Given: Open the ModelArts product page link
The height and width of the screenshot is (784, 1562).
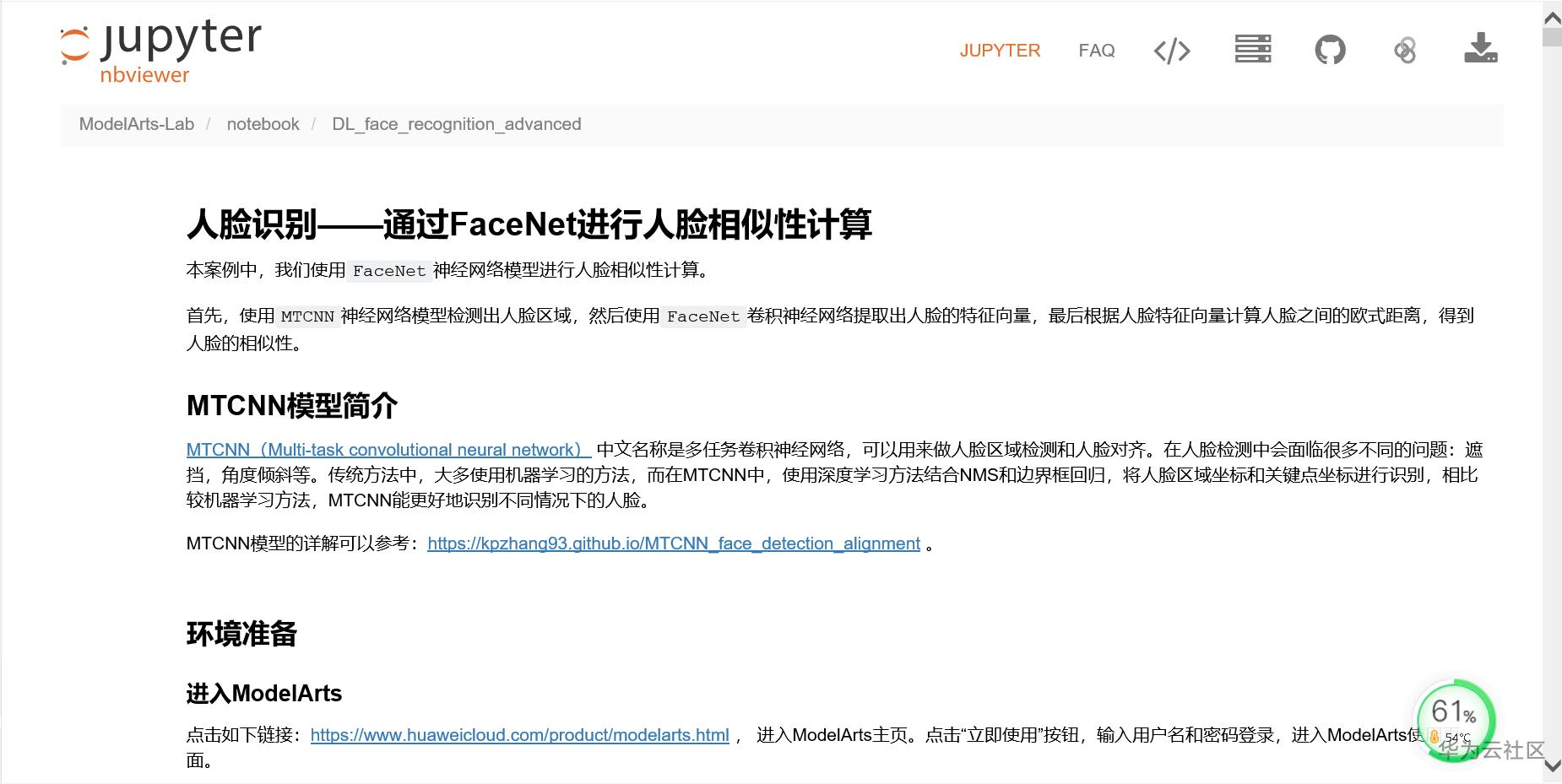Looking at the screenshot, I should point(520,735).
